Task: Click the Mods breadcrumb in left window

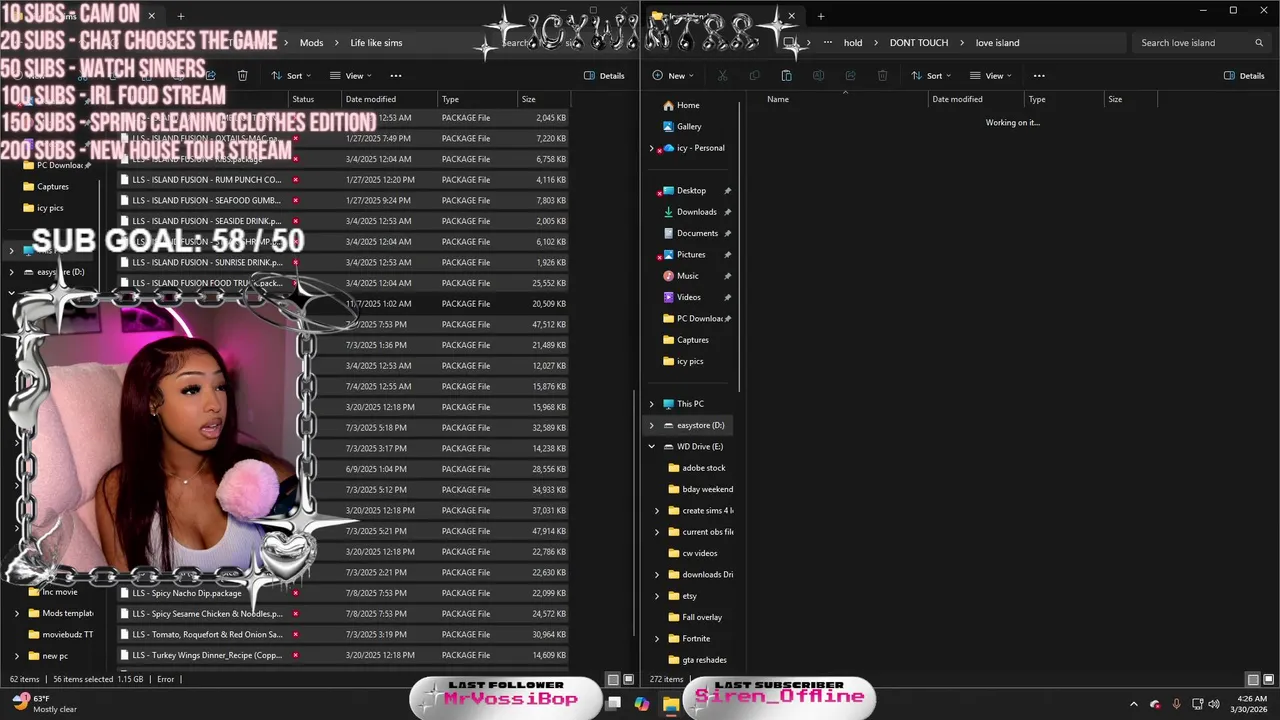Action: tap(311, 43)
